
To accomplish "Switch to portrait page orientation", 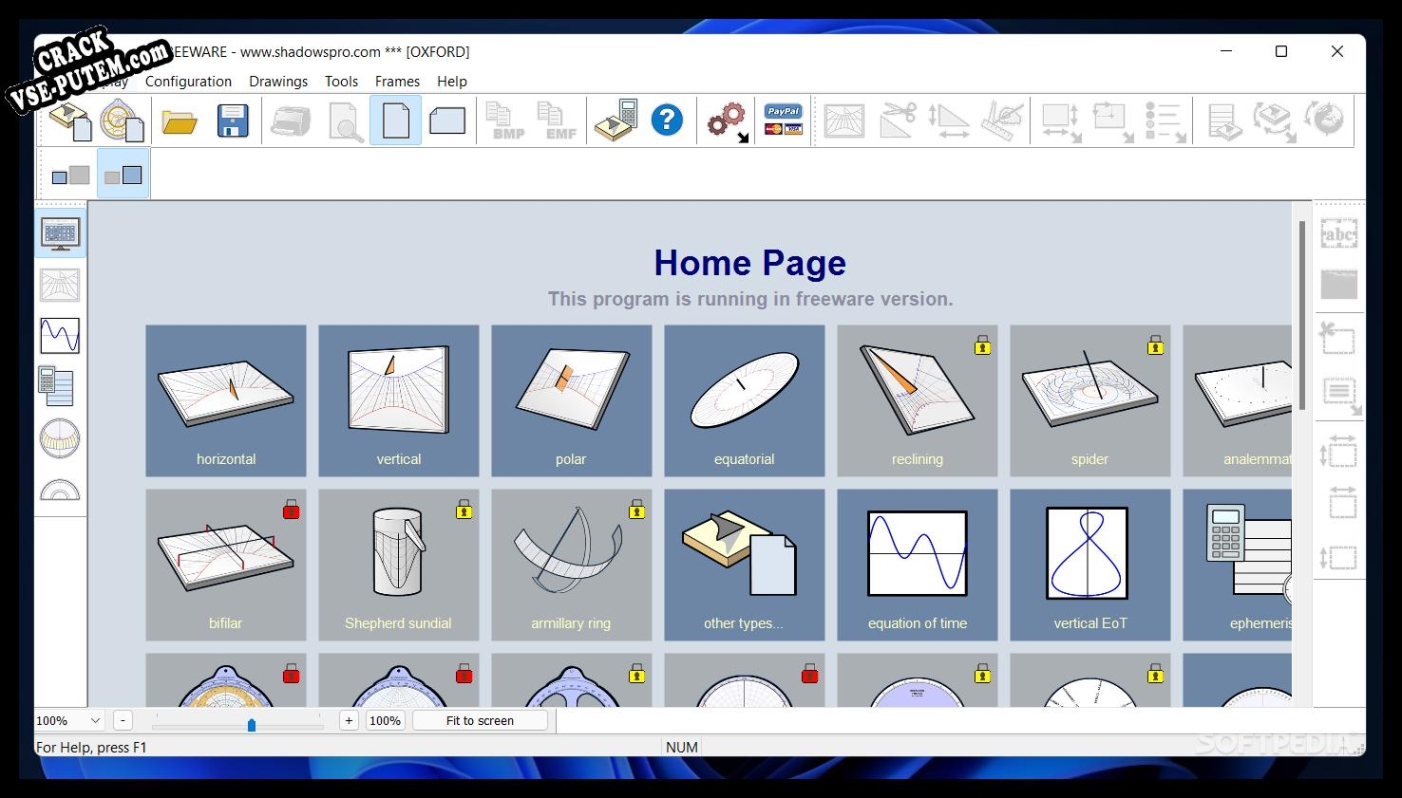I will 396,121.
